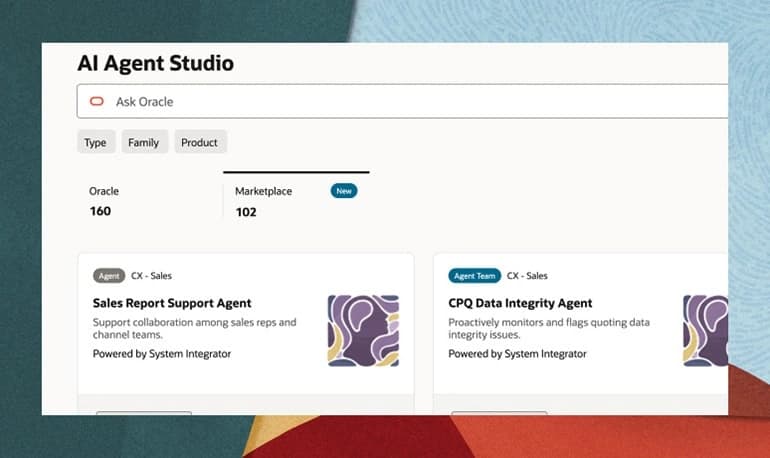The height and width of the screenshot is (458, 770).
Task: Focus the Ask Oracle search field
Action: tap(402, 102)
